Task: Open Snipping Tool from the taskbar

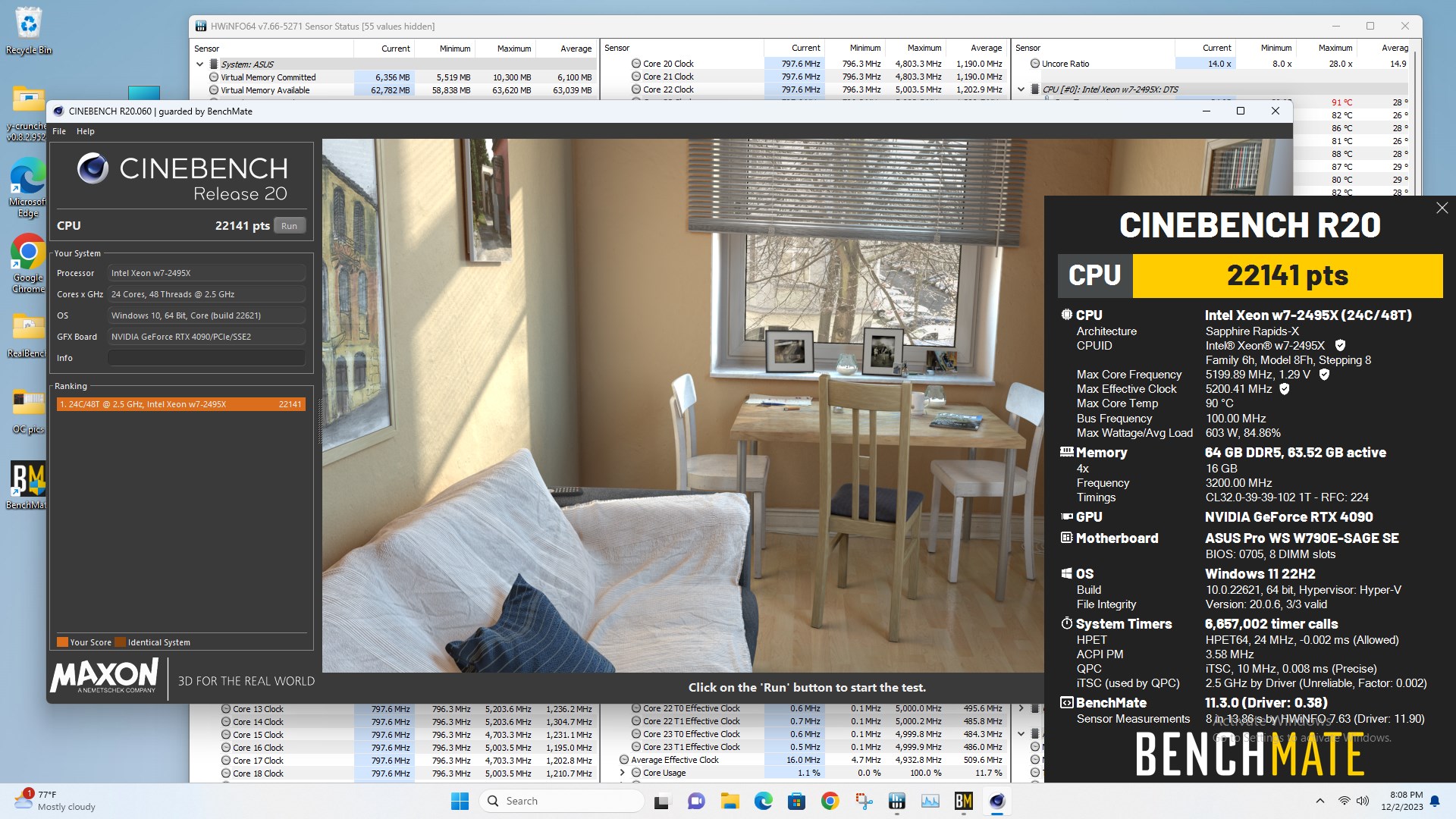Action: tap(863, 801)
